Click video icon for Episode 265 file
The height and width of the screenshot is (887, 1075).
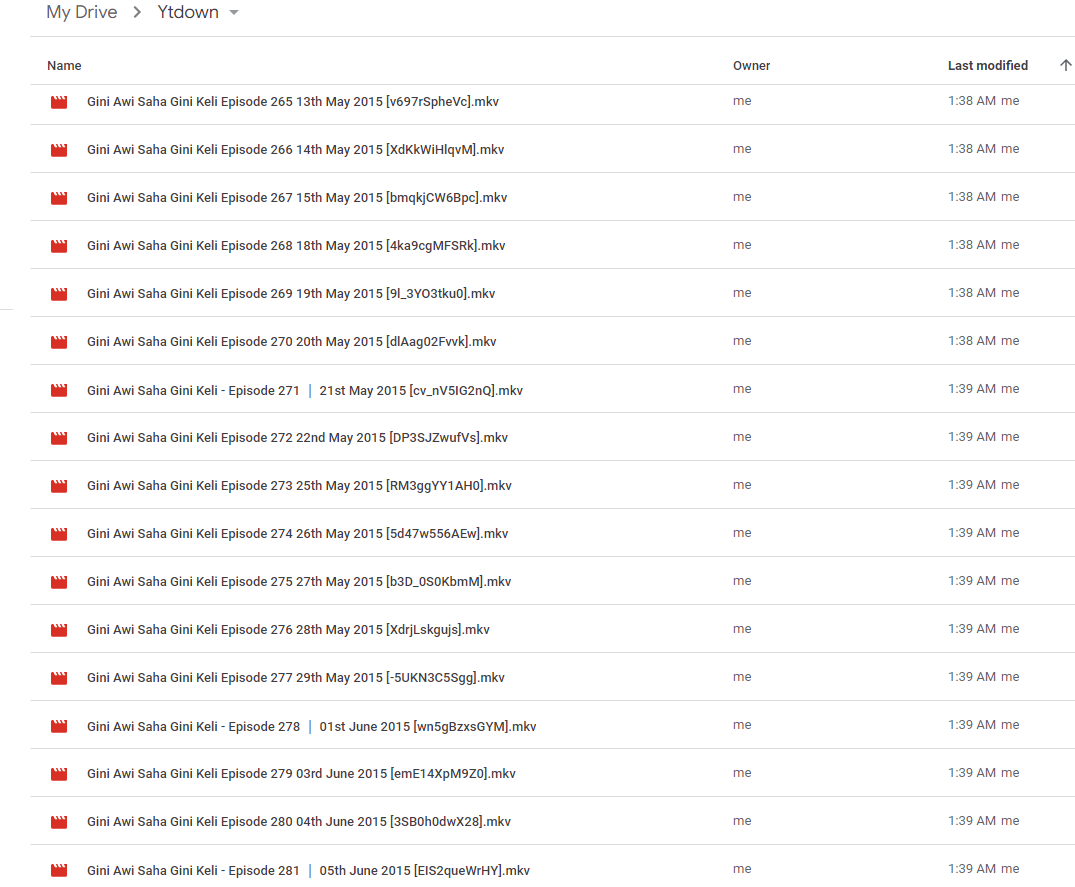coord(60,102)
